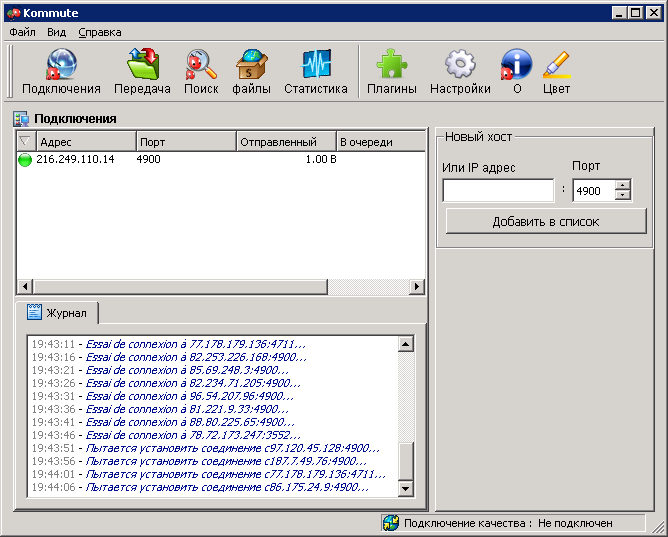Image resolution: width=668 pixels, height=537 pixels.
Task: Select the Журнал tab
Action: coord(57,313)
